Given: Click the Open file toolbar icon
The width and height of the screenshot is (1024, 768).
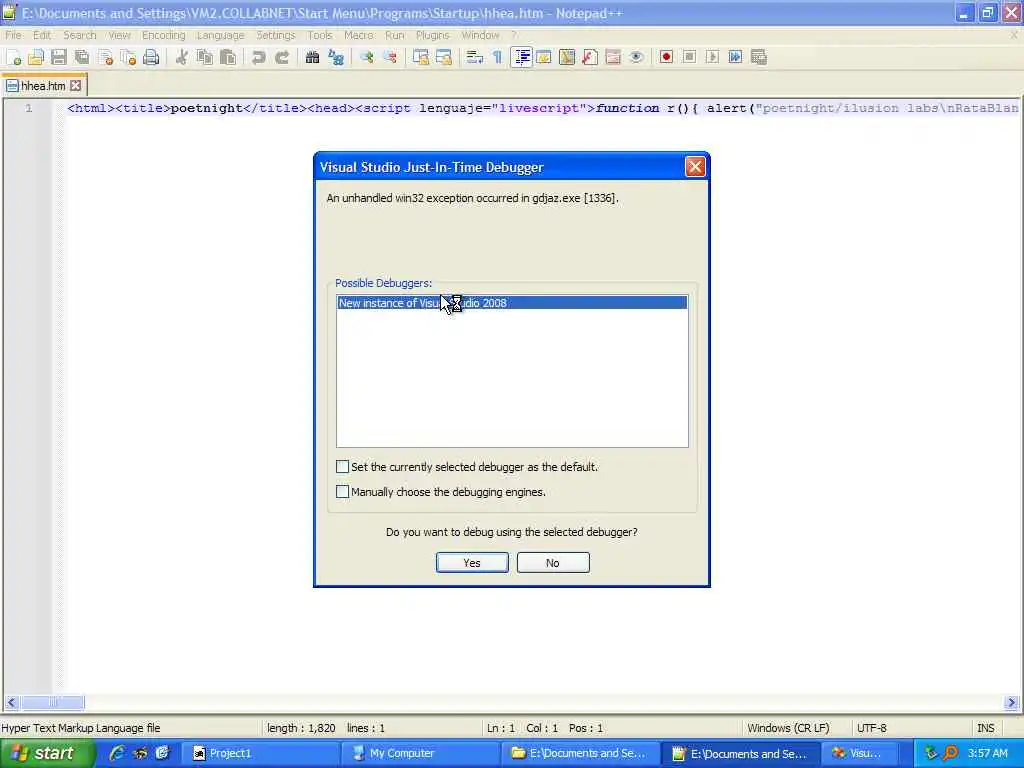Looking at the screenshot, I should [36, 57].
